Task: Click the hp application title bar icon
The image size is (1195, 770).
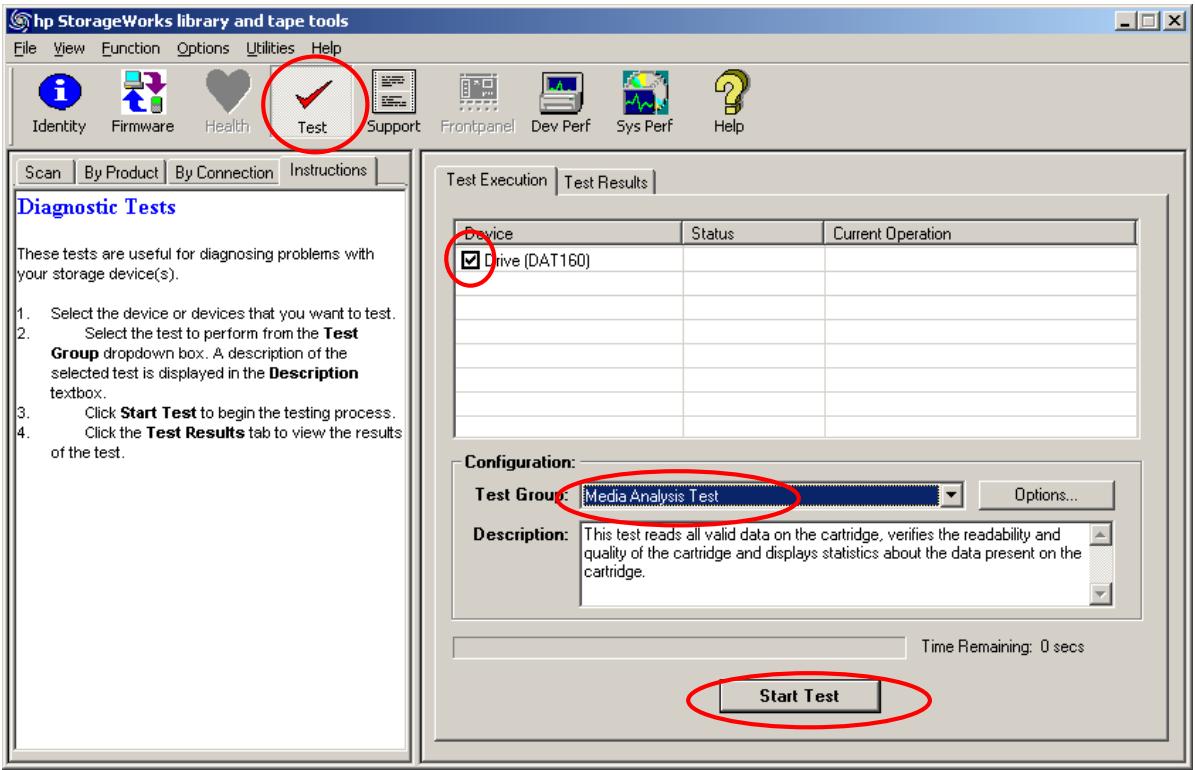Action: 20,21
